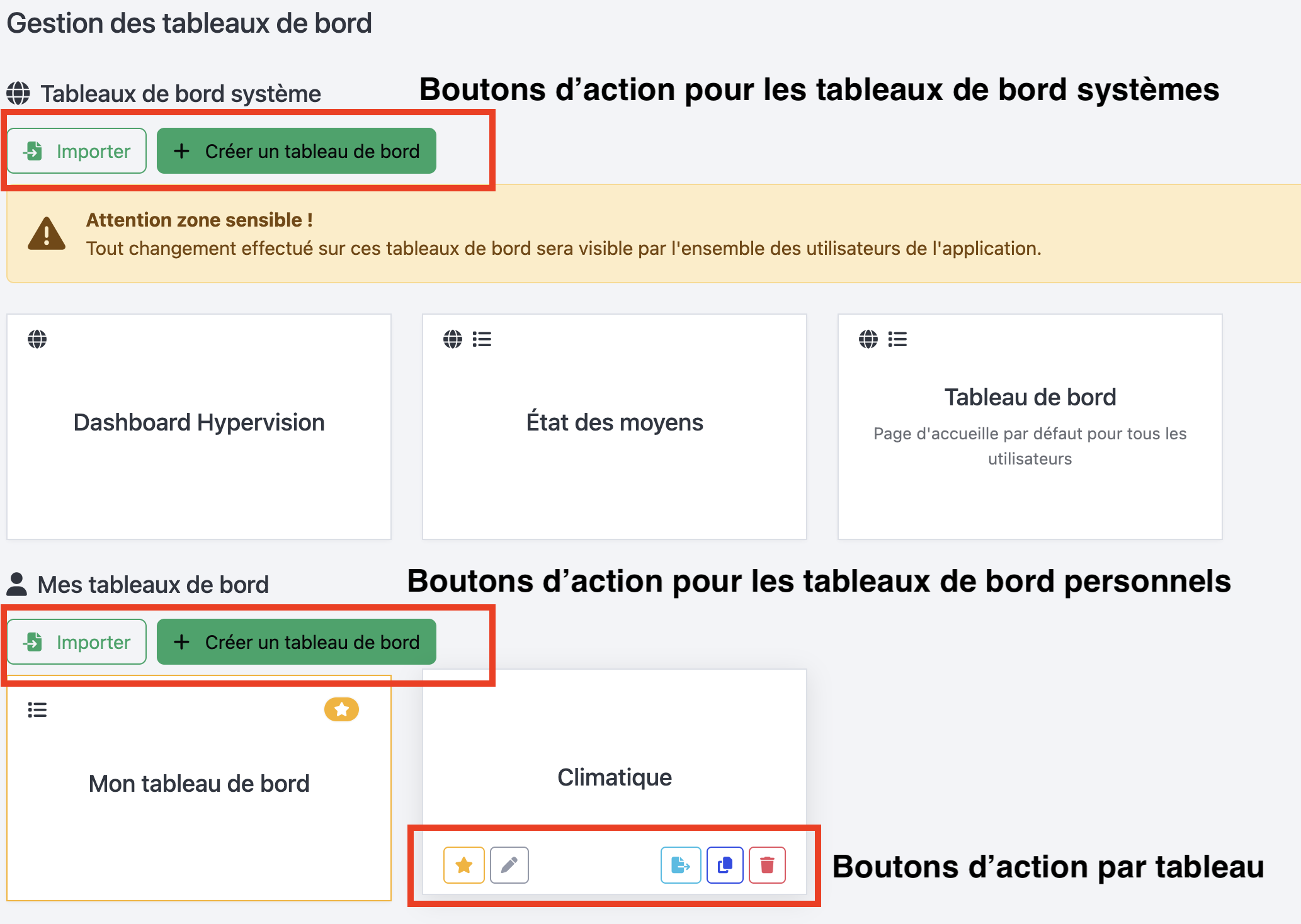Click the list icon on Mon tableau de bord card

(x=37, y=710)
